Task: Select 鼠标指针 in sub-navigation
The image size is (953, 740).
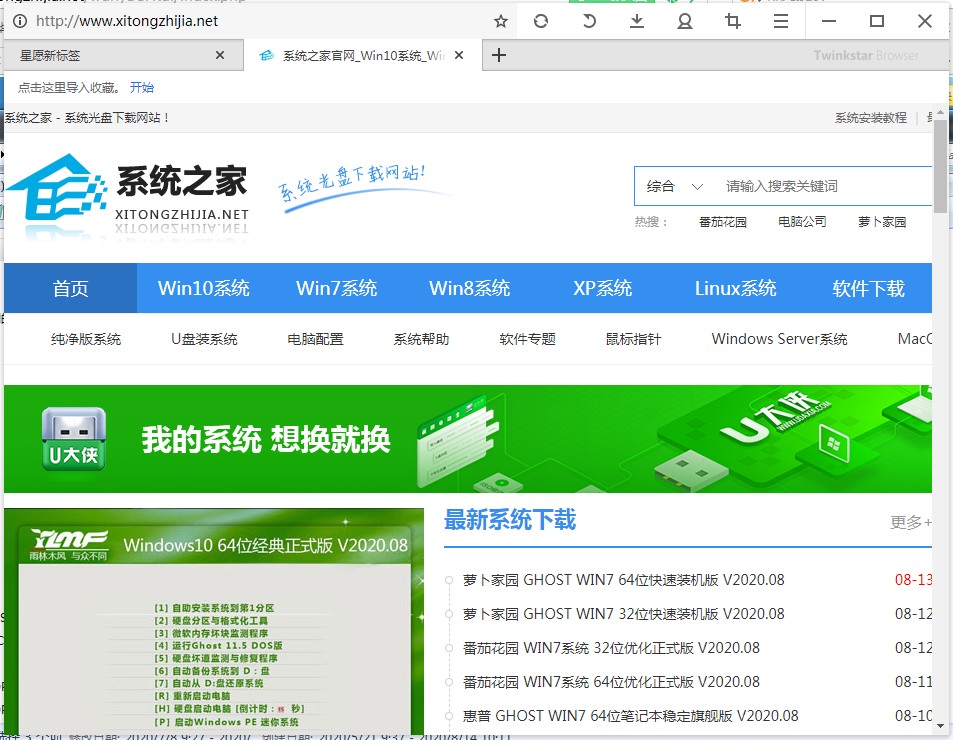Action: click(633, 339)
